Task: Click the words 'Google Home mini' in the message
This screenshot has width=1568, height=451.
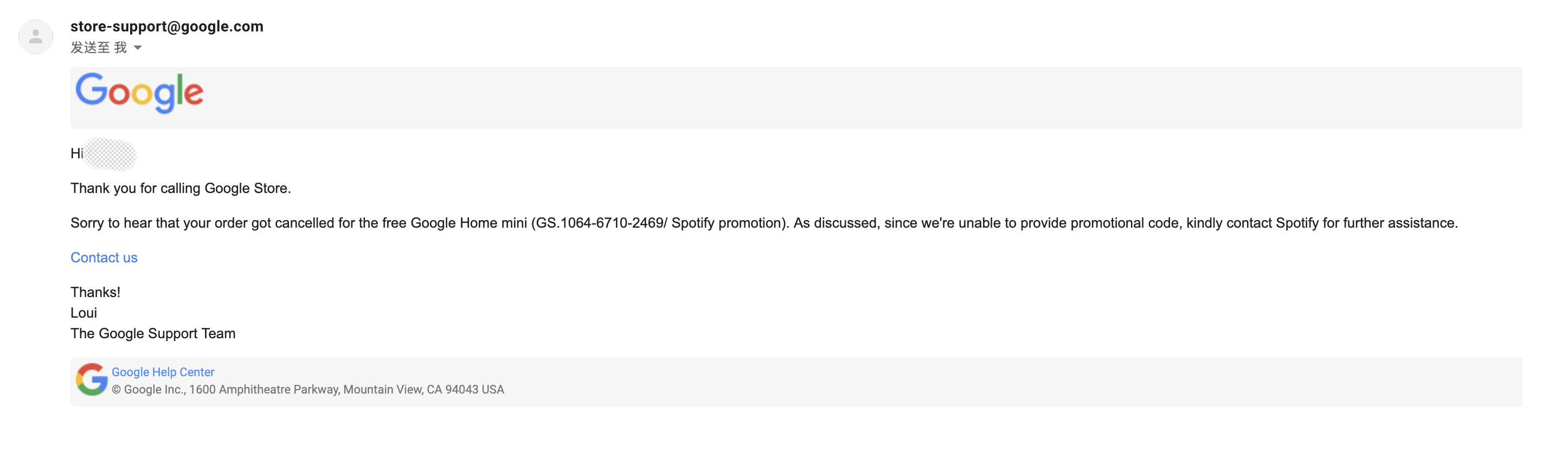Action: coord(468,223)
